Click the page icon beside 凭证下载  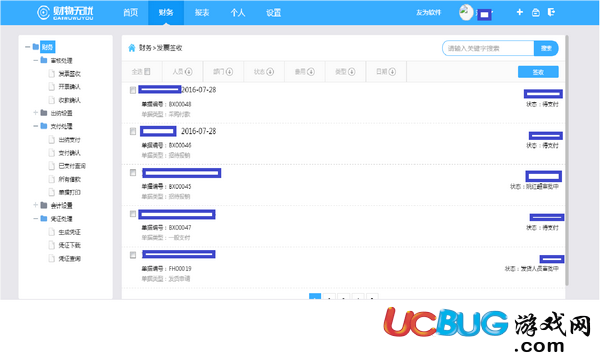point(52,245)
